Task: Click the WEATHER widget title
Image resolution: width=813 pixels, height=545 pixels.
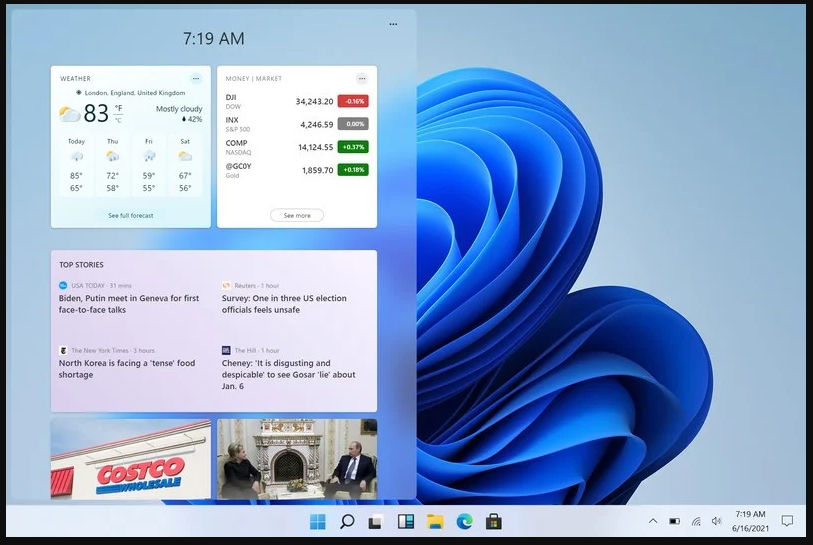Action: pyautogui.click(x=75, y=79)
